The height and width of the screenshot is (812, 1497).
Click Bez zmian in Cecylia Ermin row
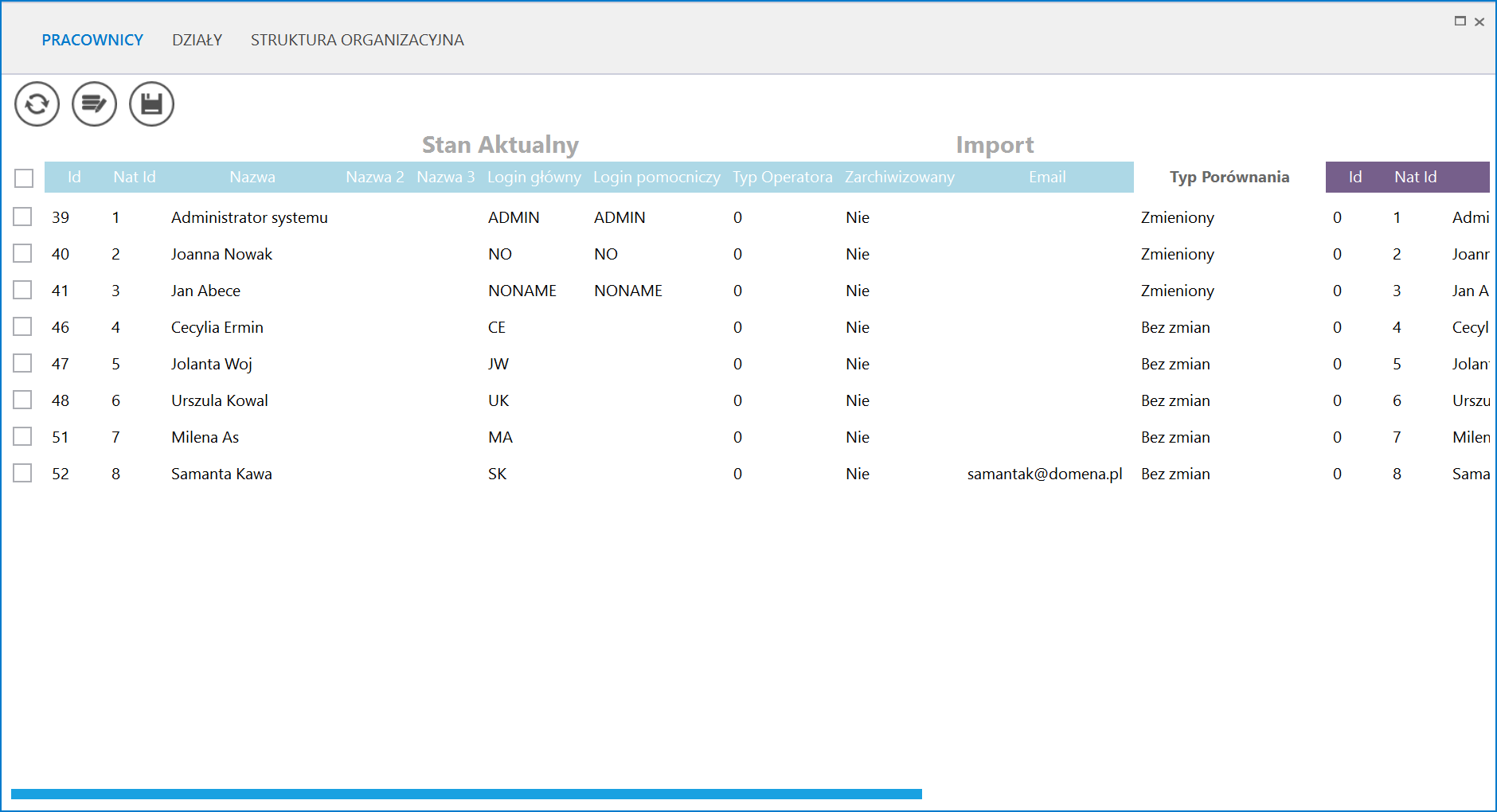pyautogui.click(x=1175, y=327)
